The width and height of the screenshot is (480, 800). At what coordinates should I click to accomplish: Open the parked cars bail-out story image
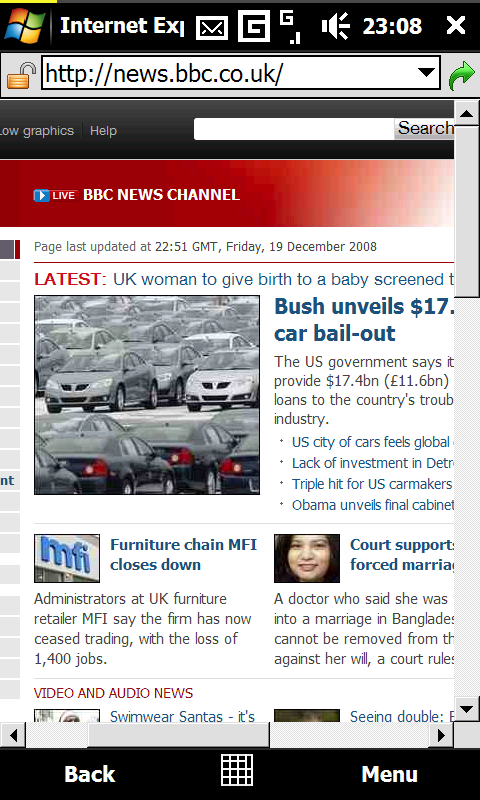[x=147, y=395]
